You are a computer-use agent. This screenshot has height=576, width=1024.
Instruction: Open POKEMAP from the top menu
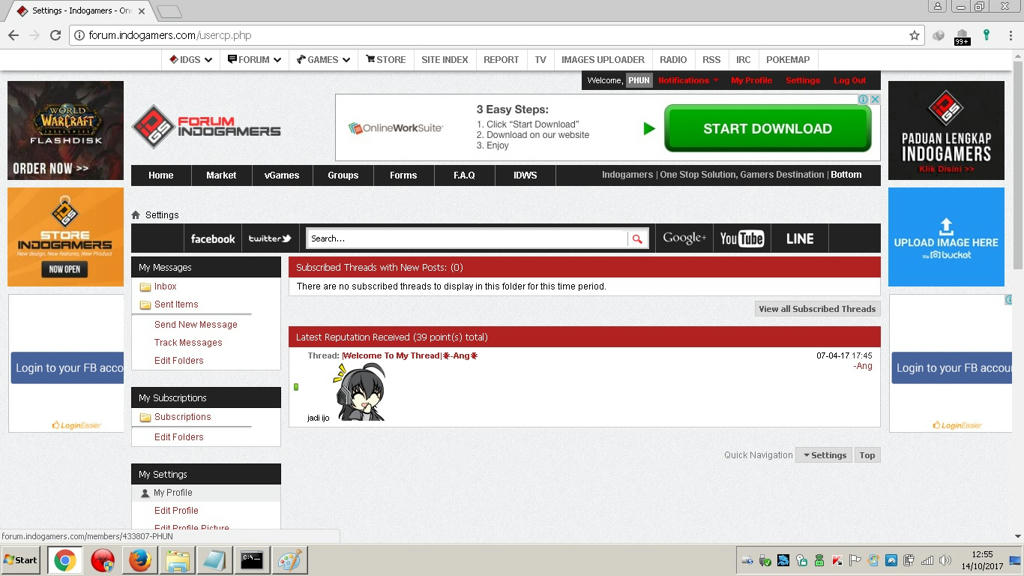[x=788, y=59]
